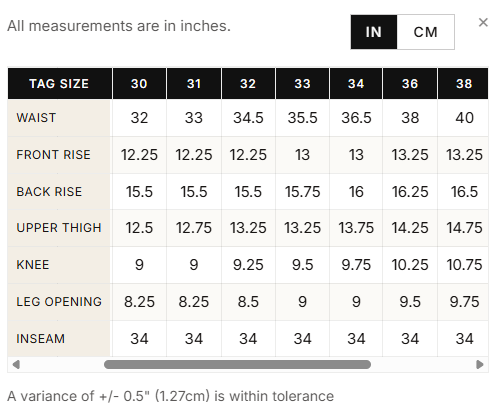Click the TAG SIZE header cell
Viewport: 499px width, 412px height.
[59, 84]
